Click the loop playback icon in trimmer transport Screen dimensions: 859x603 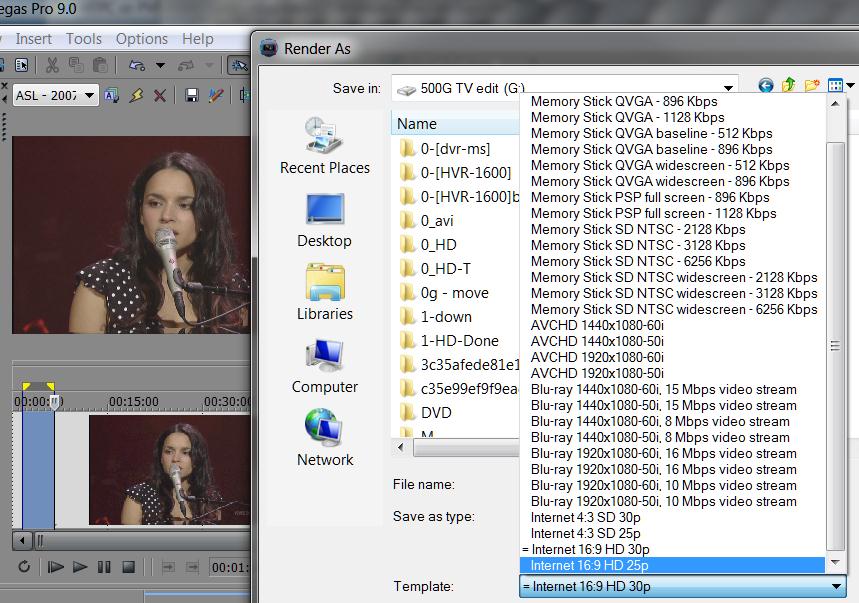(24, 566)
